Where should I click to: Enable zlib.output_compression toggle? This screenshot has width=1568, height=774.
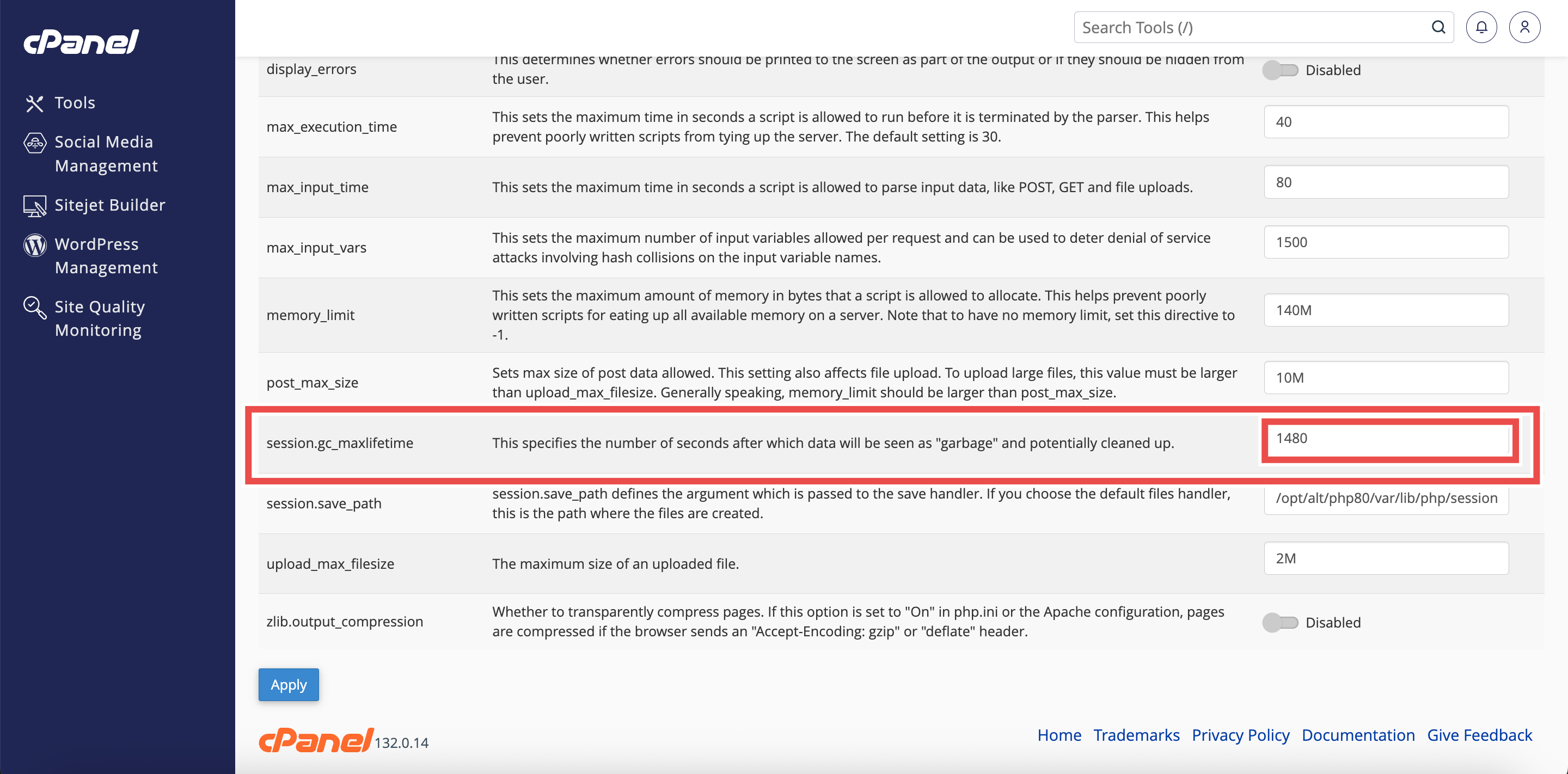pos(1280,623)
